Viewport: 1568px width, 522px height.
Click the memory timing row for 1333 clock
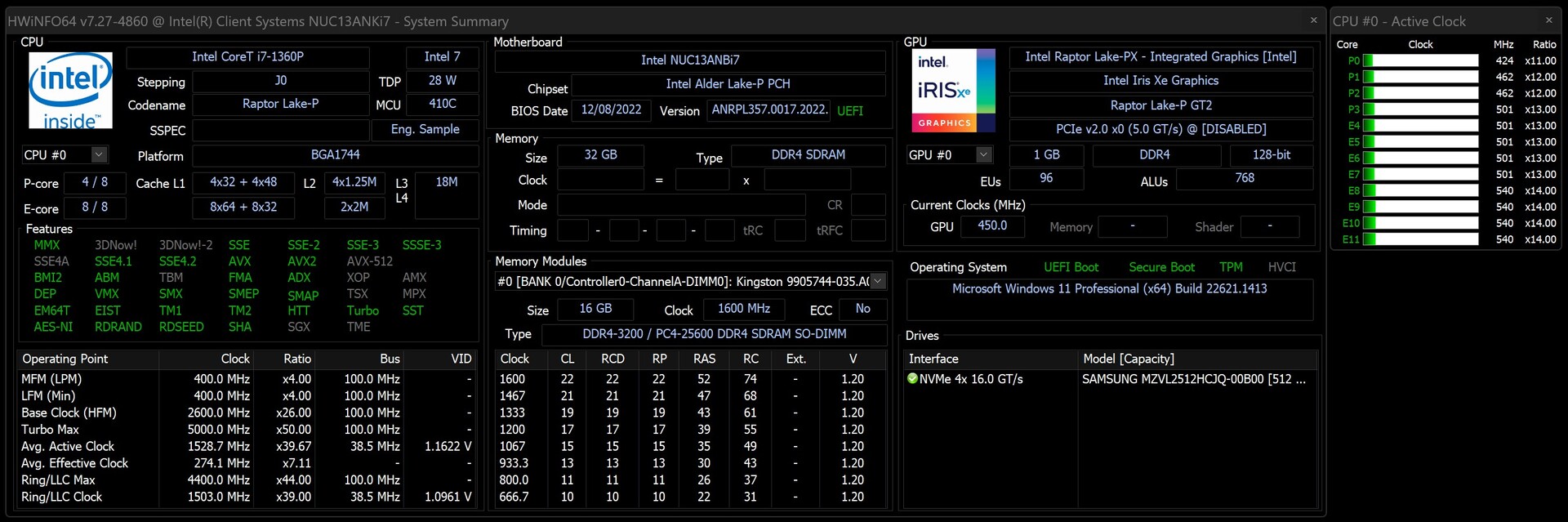(690, 413)
